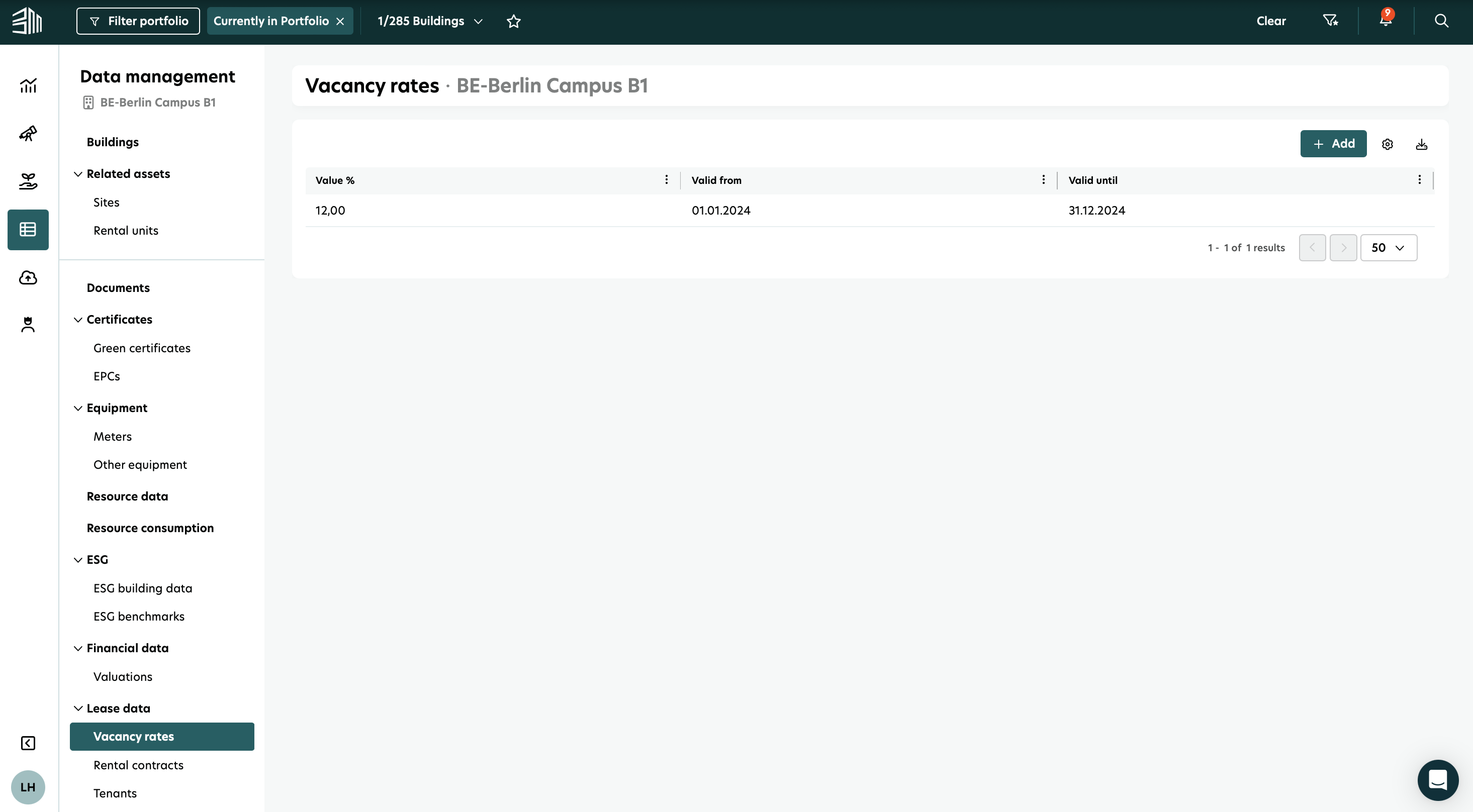Image resolution: width=1473 pixels, height=812 pixels.
Task: Select the Data management table icon
Action: 28,229
